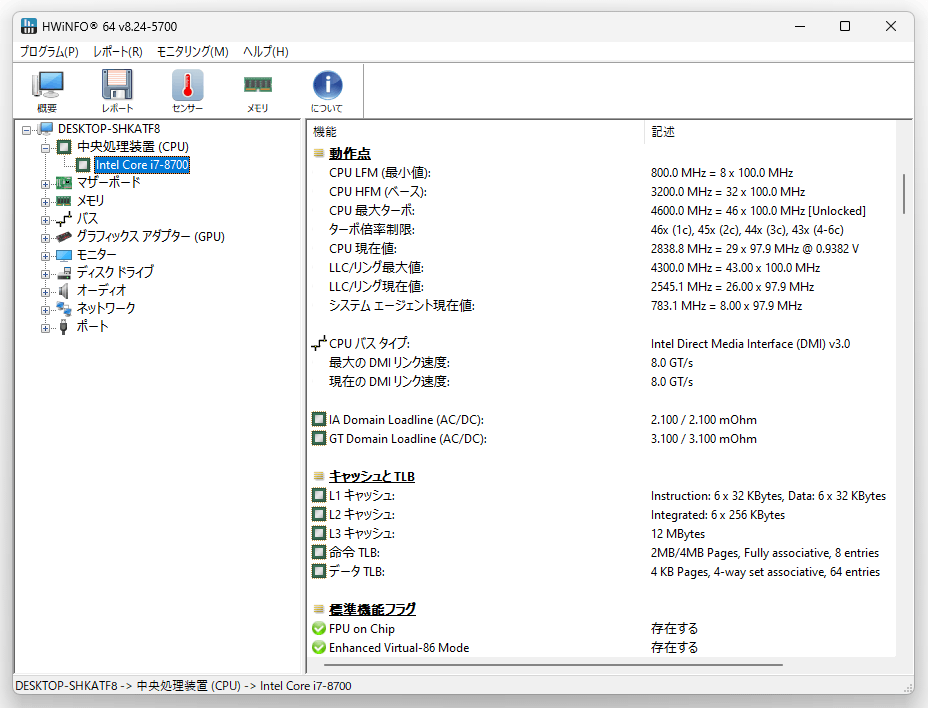Expand the グラフィックス アダプター (GPU) node

46,238
